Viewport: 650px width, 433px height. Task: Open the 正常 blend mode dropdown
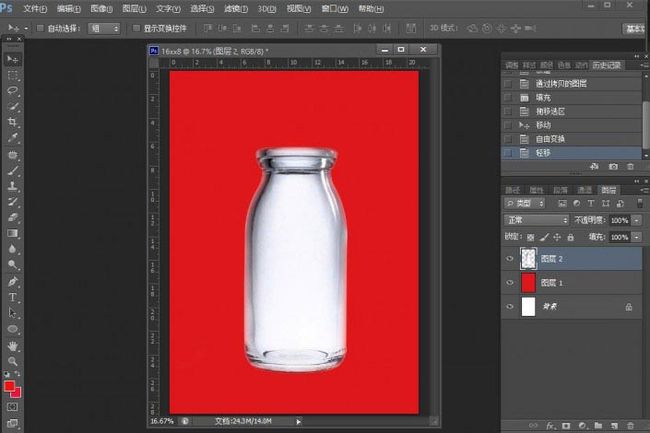tap(536, 220)
